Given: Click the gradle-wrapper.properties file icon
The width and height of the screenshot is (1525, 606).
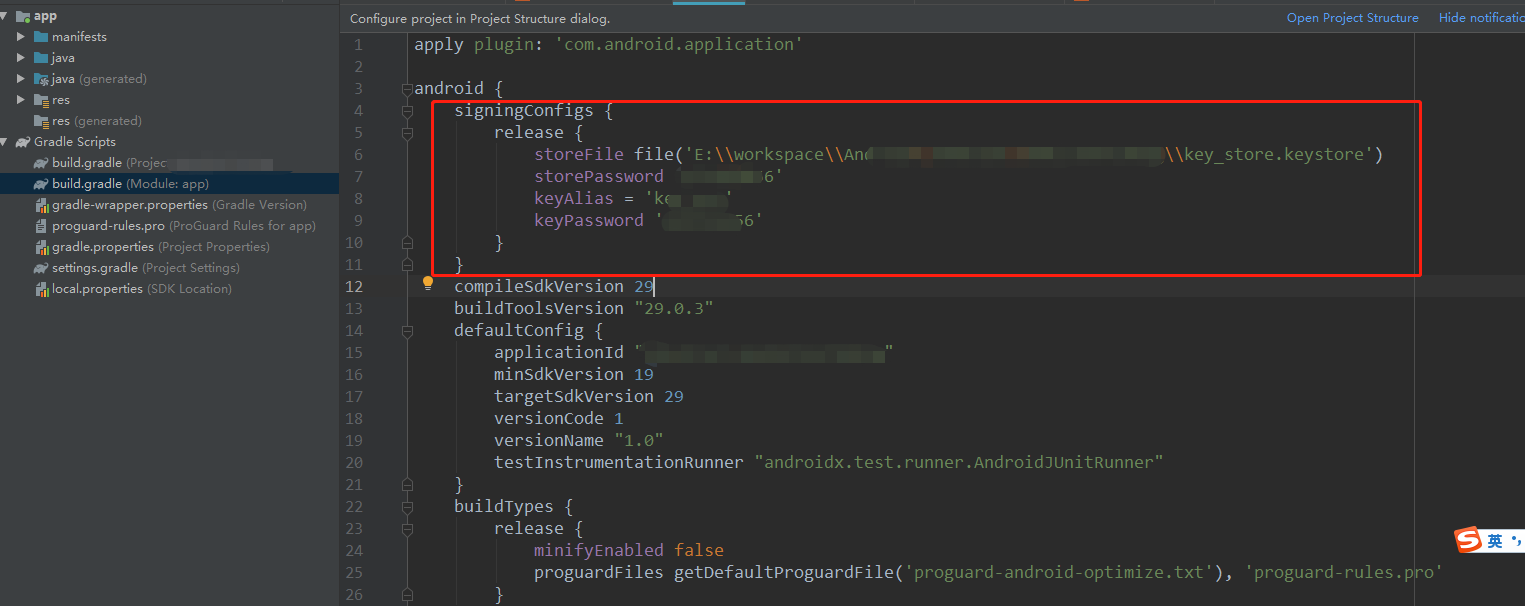Looking at the screenshot, I should (42, 204).
